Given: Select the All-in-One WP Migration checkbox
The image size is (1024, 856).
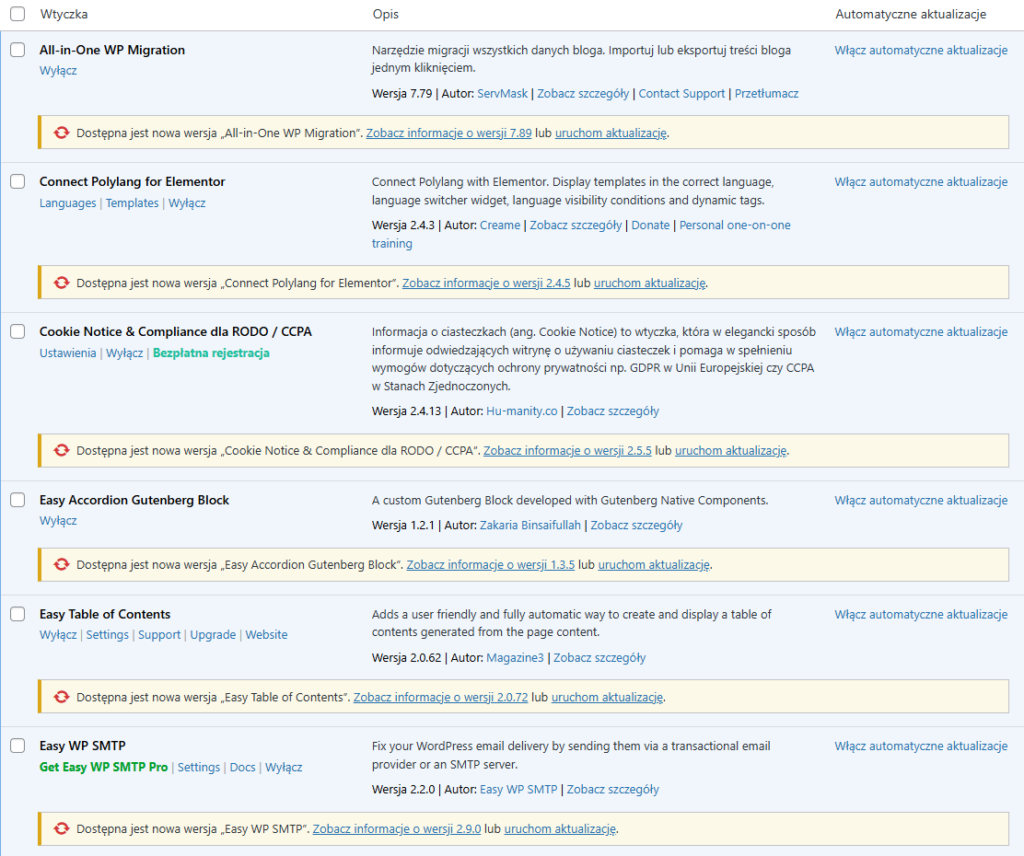Looking at the screenshot, I should (x=18, y=50).
